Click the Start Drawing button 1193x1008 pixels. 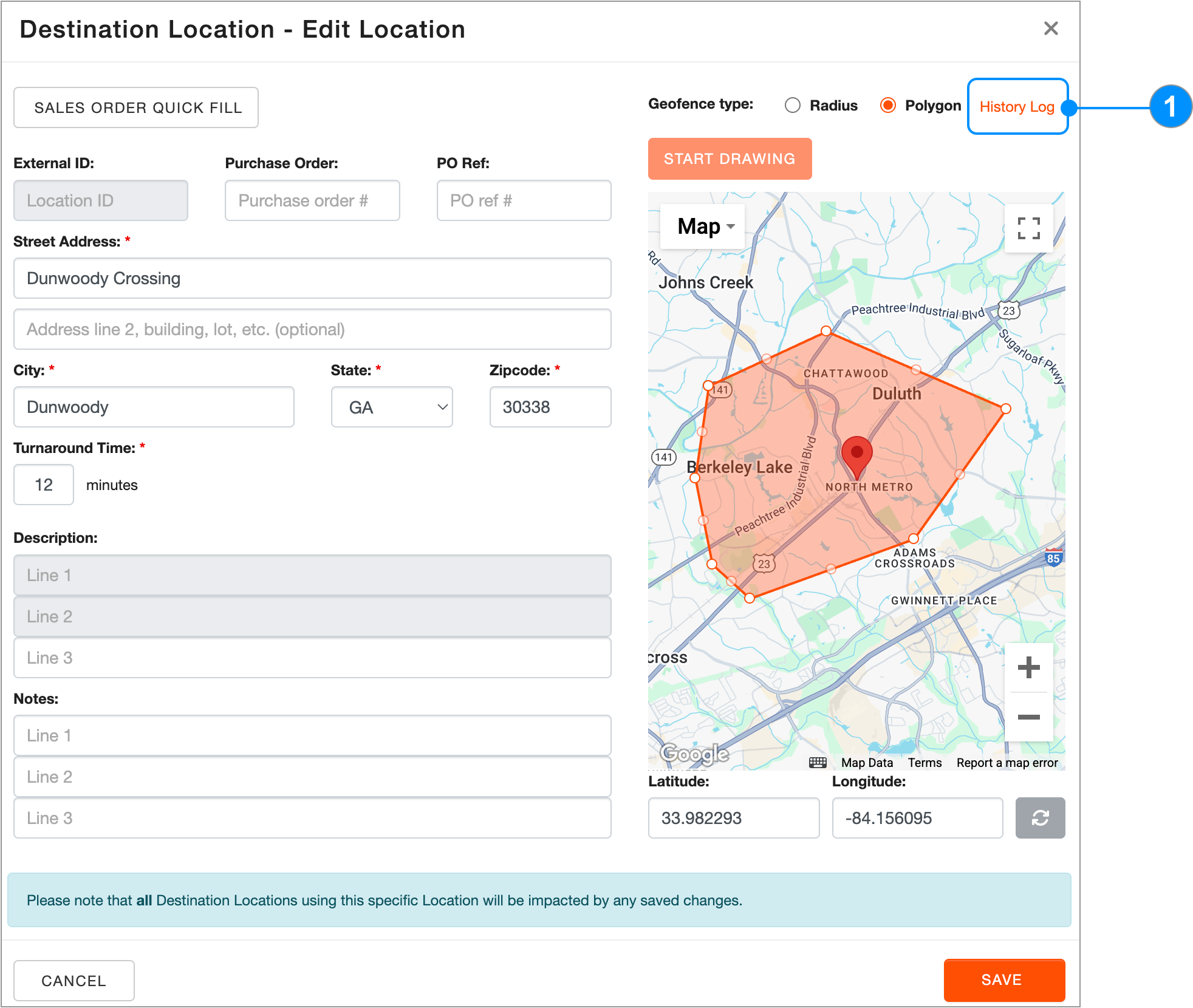coord(730,158)
